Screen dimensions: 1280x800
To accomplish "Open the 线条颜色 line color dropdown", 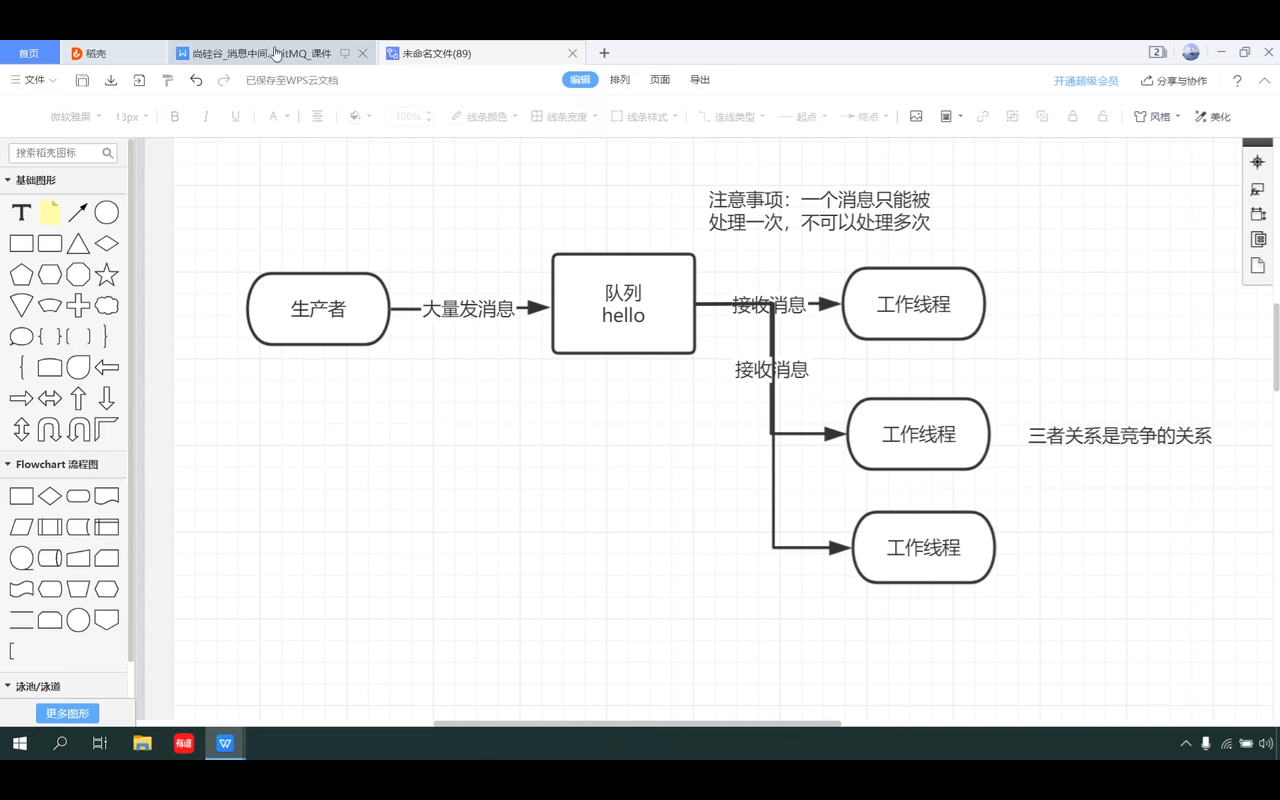I will (484, 117).
